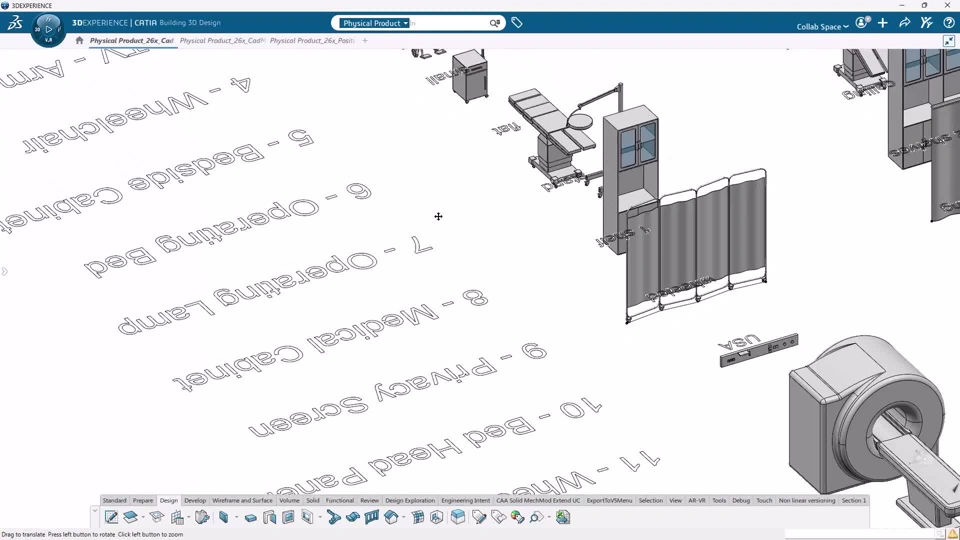Switch to second Physical Product_26x document tab

pyautogui.click(x=222, y=41)
